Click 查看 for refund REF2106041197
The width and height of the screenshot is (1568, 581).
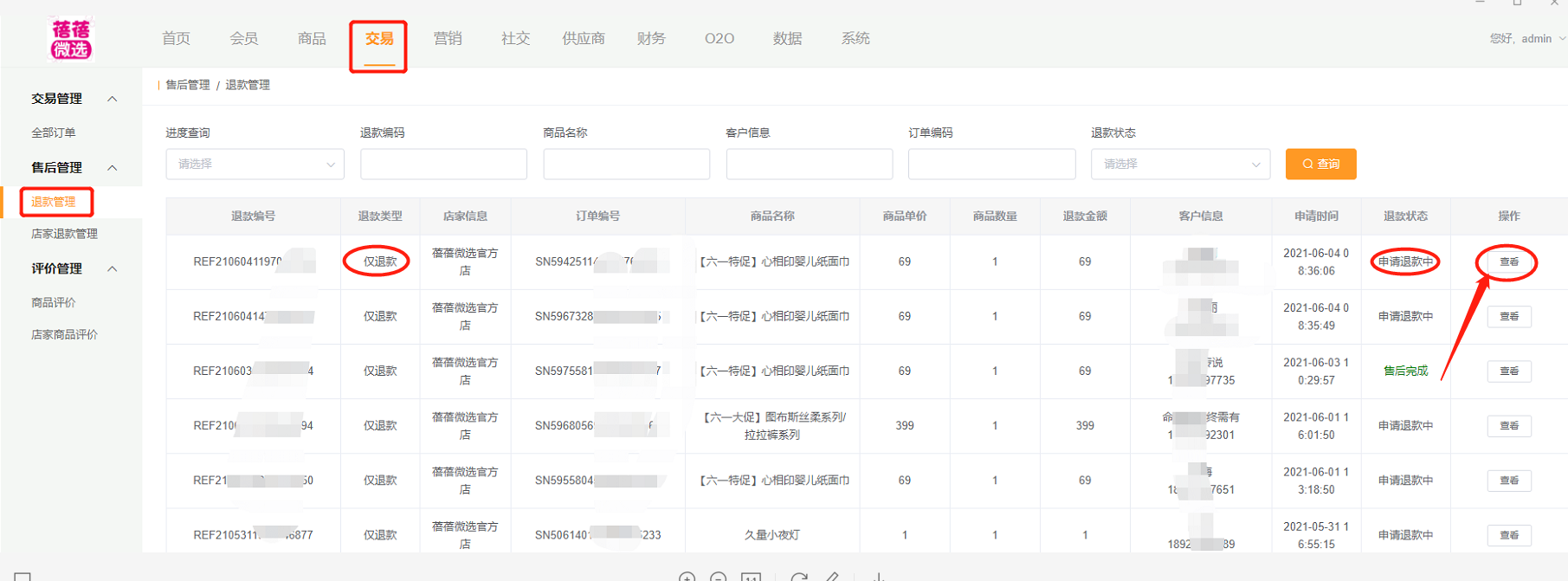(1509, 262)
